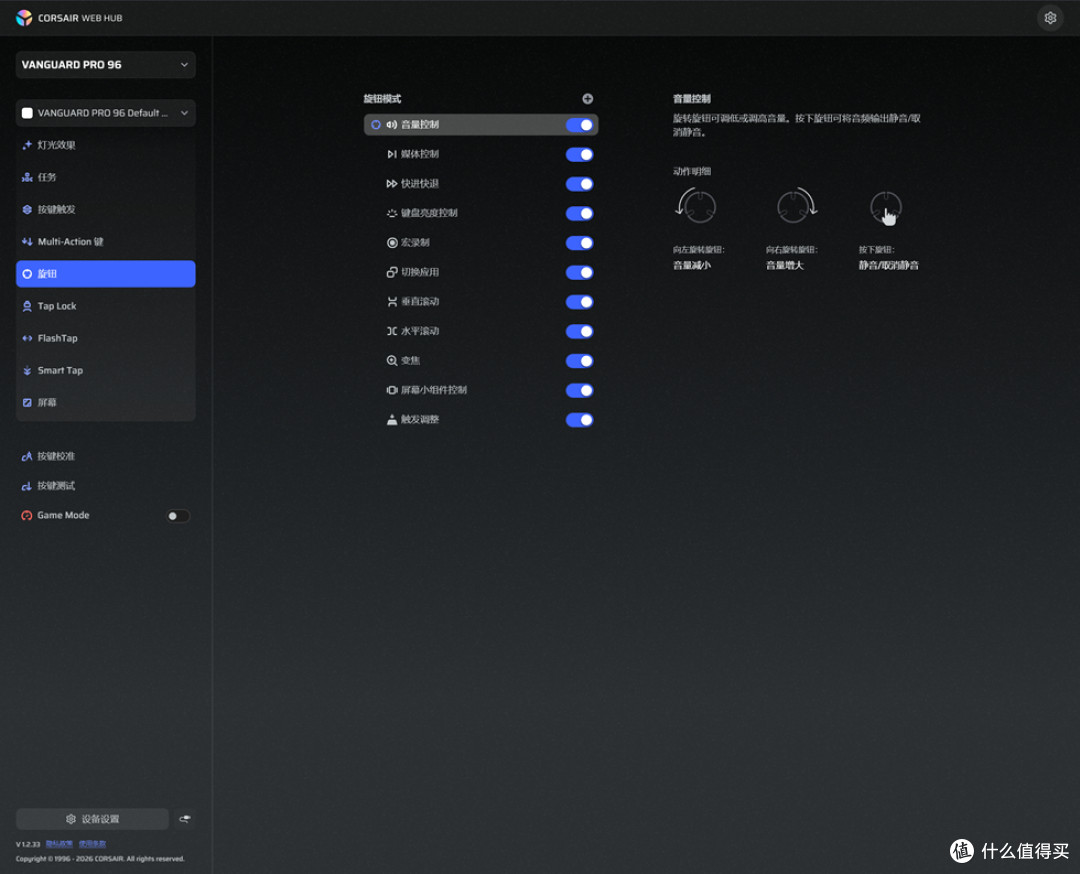Switch off the 垂直滚动 toggle
Viewport: 1080px width, 874px height.
(x=579, y=302)
